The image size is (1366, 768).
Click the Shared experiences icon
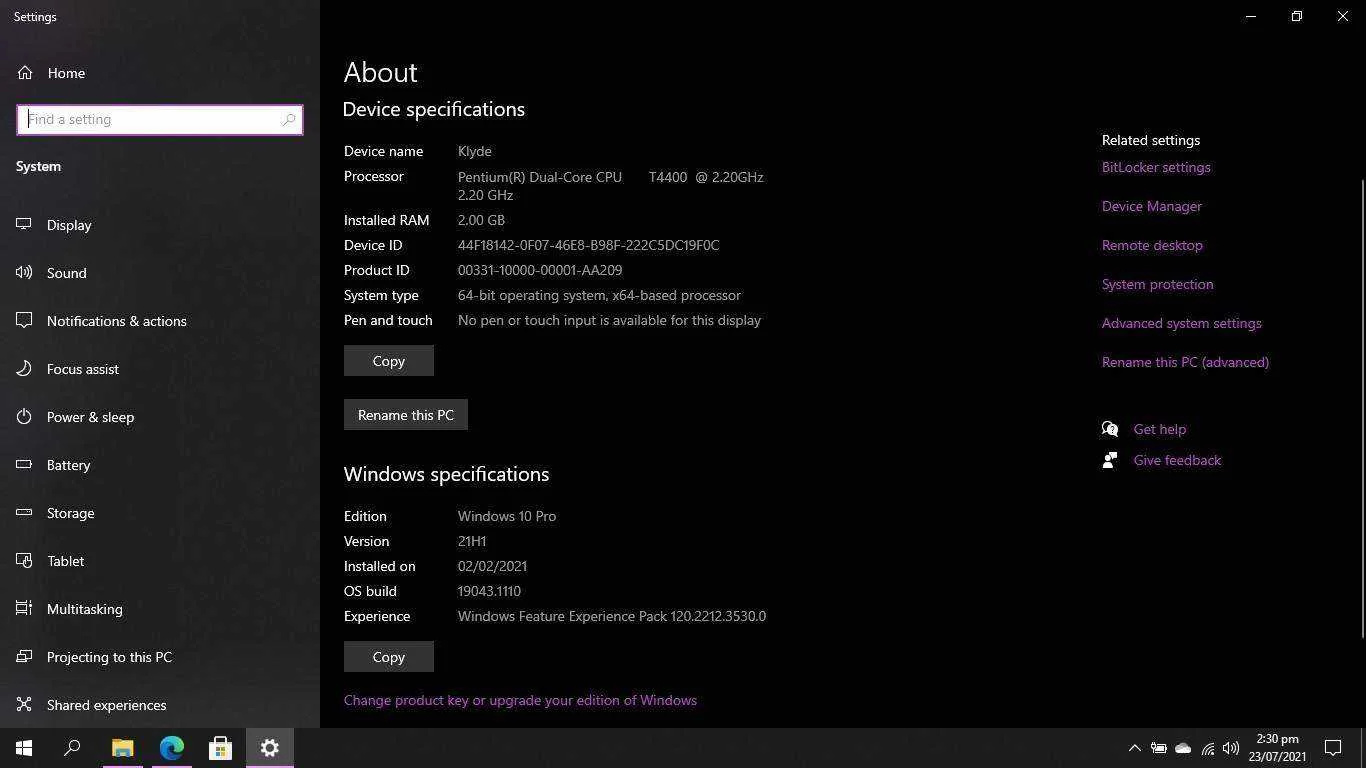(24, 705)
